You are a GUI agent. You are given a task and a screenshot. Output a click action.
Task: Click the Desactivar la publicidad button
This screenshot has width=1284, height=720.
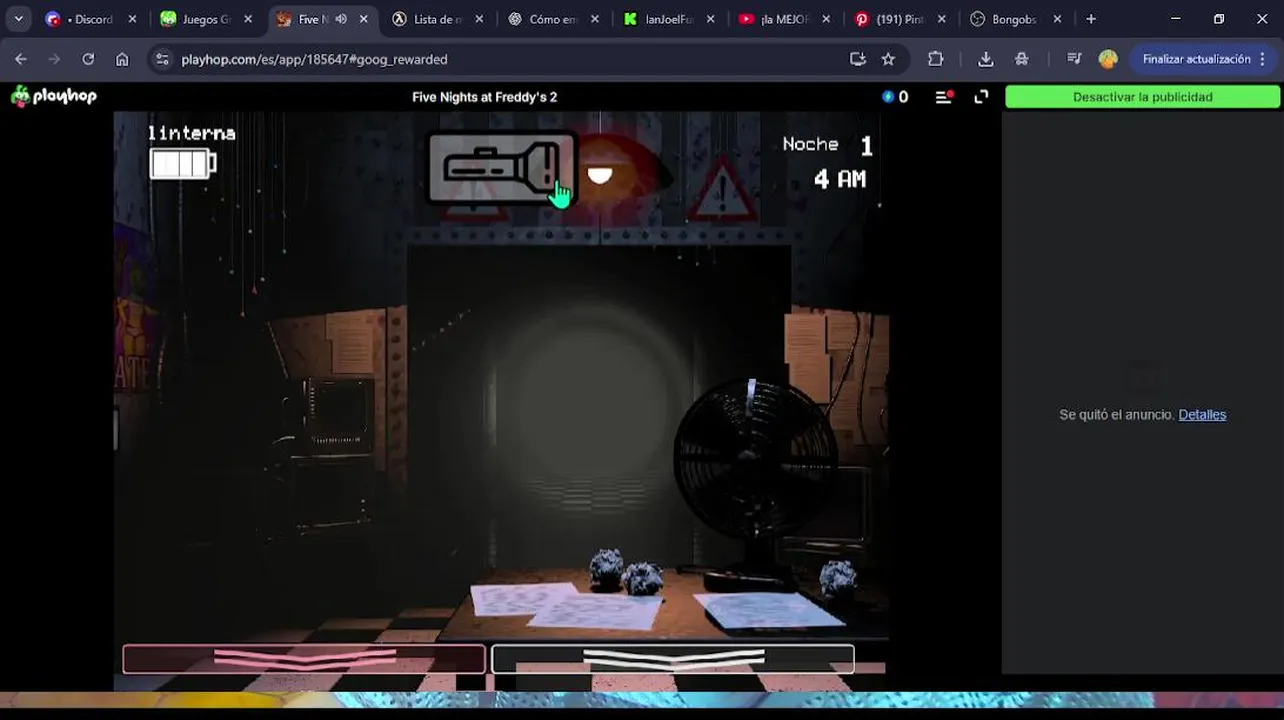click(1142, 97)
